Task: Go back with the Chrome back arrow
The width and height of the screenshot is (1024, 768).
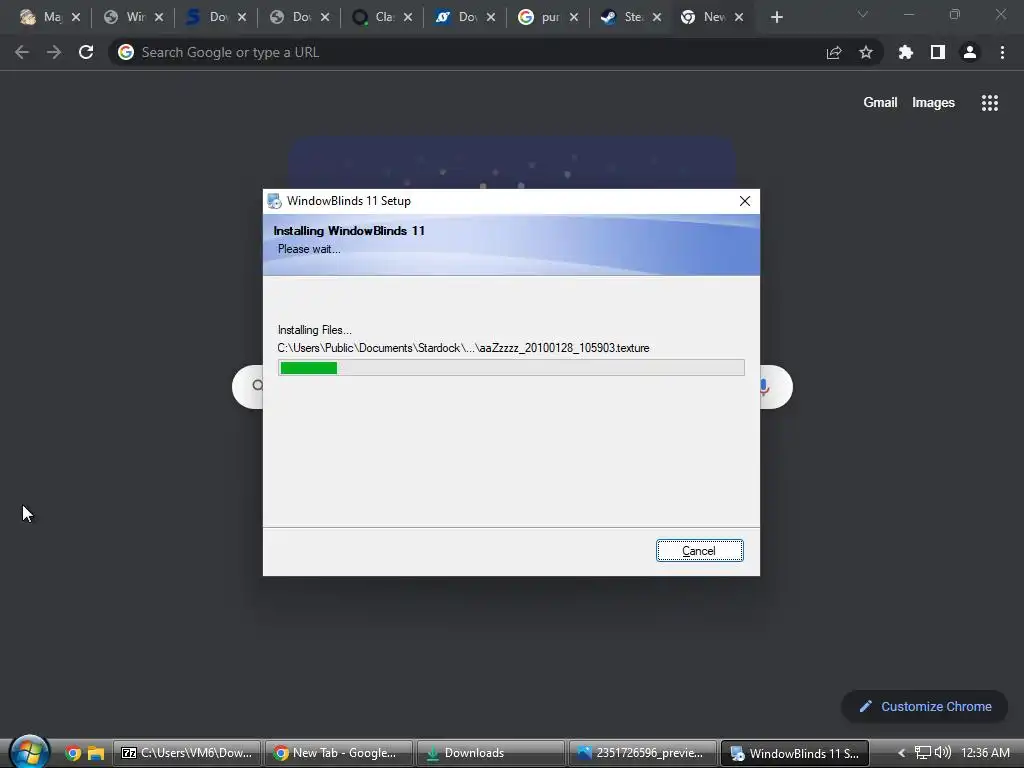Action: (x=22, y=52)
